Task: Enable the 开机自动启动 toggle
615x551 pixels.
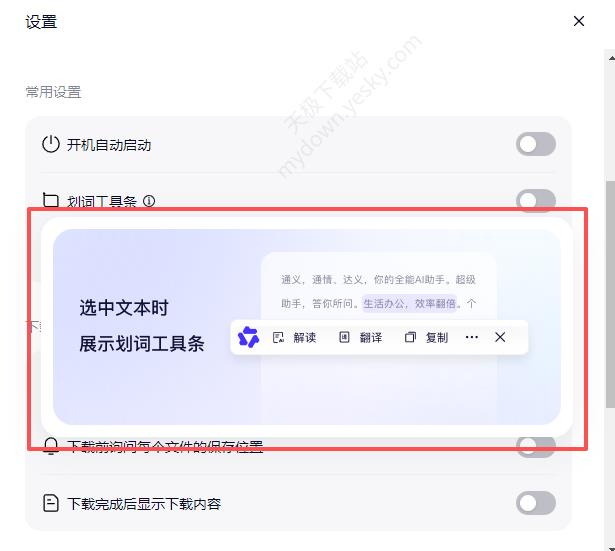Action: click(536, 144)
